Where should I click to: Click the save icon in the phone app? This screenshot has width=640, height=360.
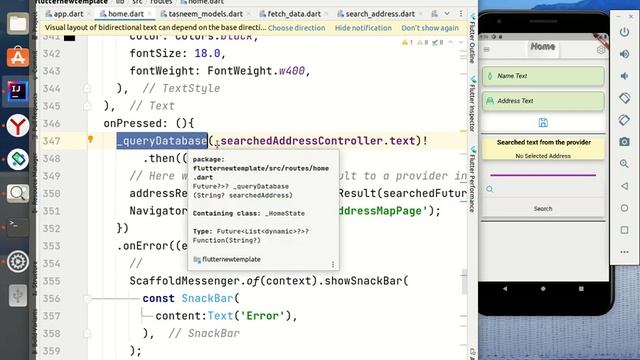click(543, 122)
